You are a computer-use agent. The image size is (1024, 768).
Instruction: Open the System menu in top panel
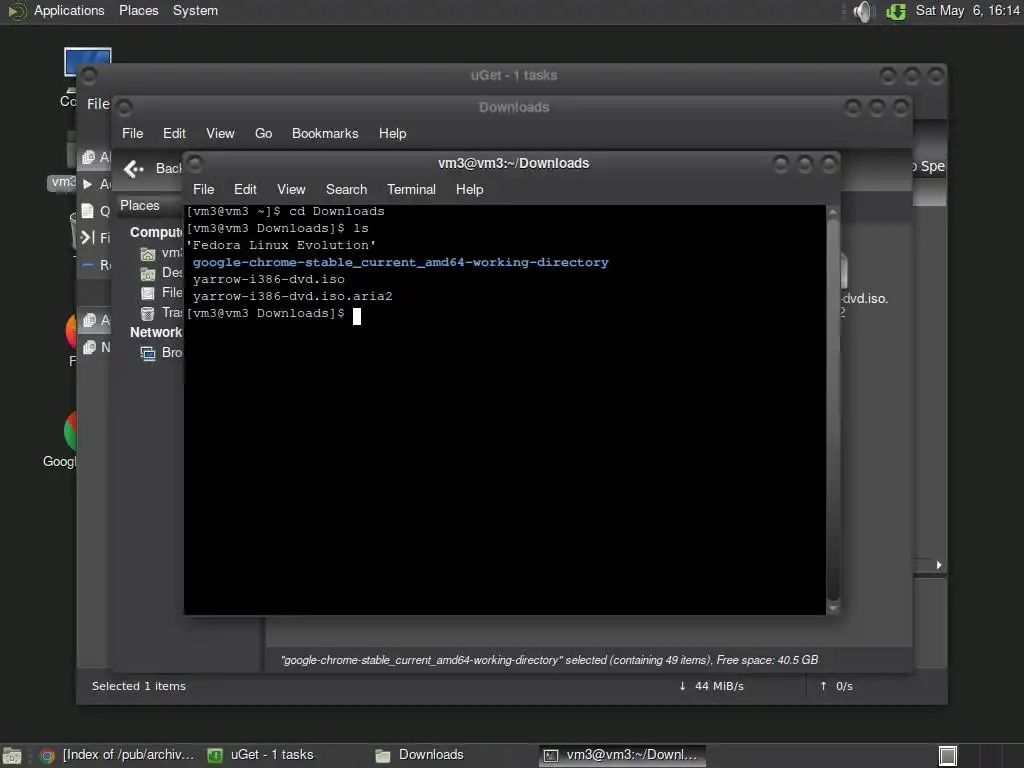(195, 10)
